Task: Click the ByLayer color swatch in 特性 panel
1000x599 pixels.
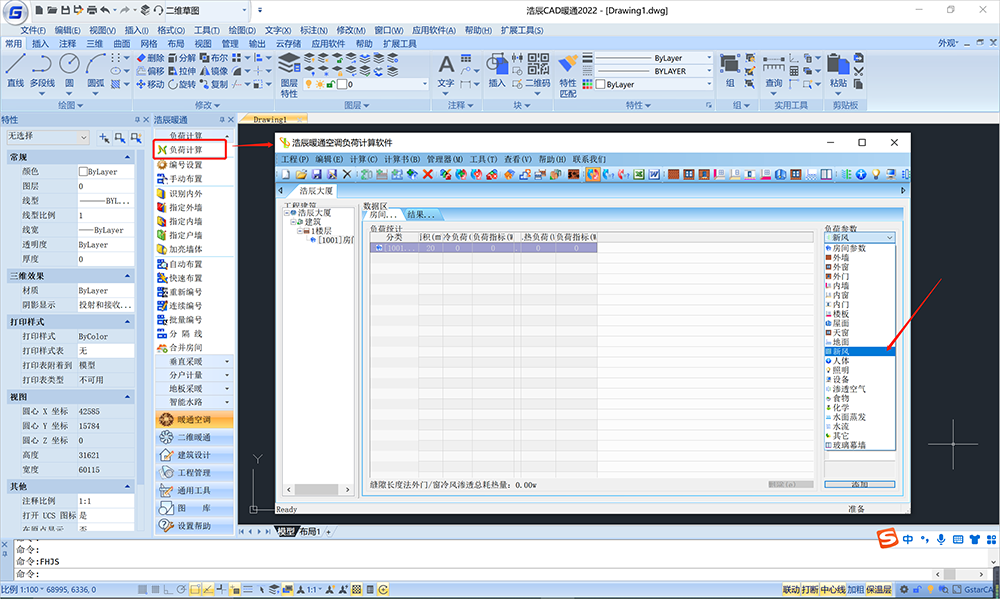Action: (x=83, y=172)
